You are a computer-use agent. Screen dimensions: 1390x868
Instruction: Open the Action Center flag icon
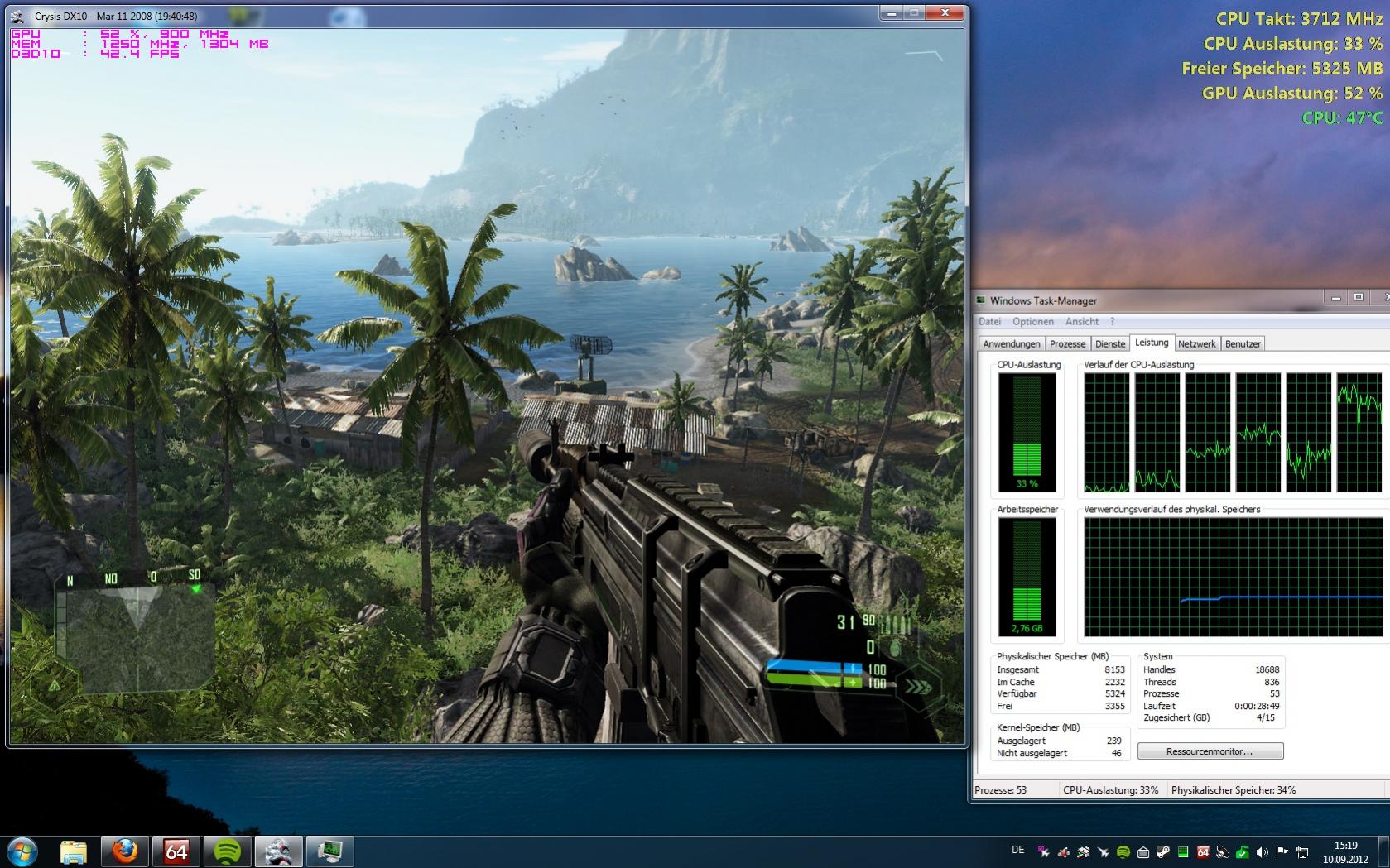pos(1282,851)
